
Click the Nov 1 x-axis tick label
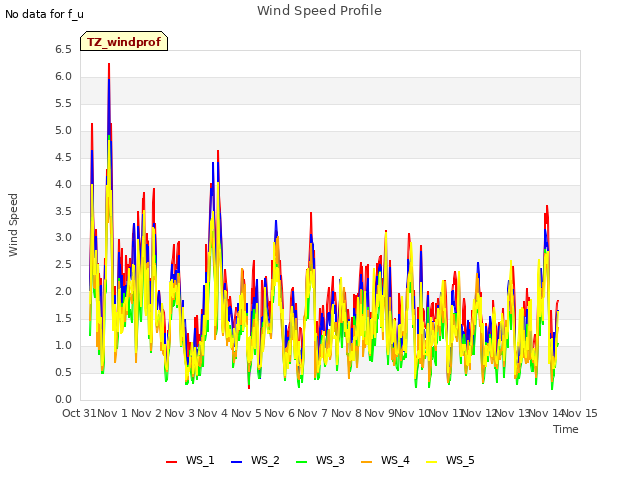click(x=113, y=413)
